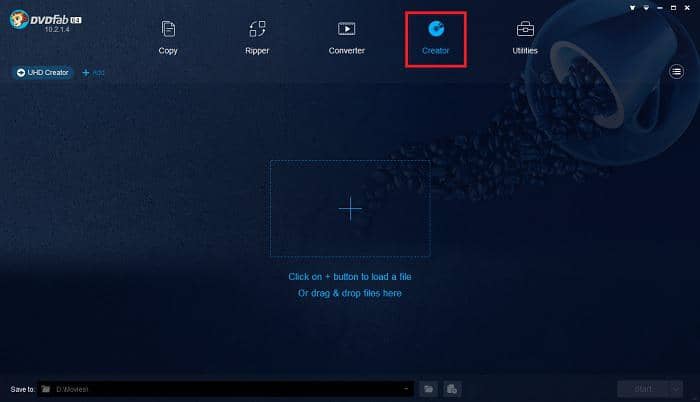This screenshot has width=700, height=402.
Task: Minimize the DVDFab window
Action: pos(660,8)
